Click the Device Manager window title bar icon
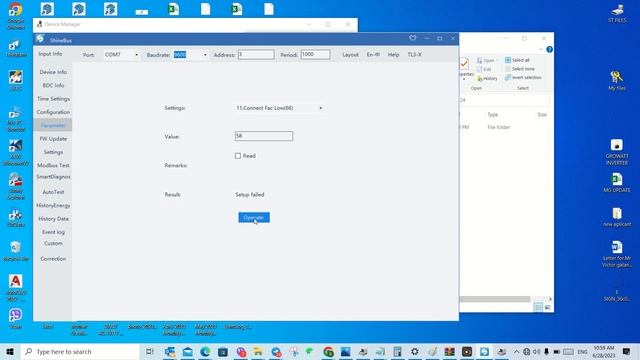640x360 pixels. point(40,24)
